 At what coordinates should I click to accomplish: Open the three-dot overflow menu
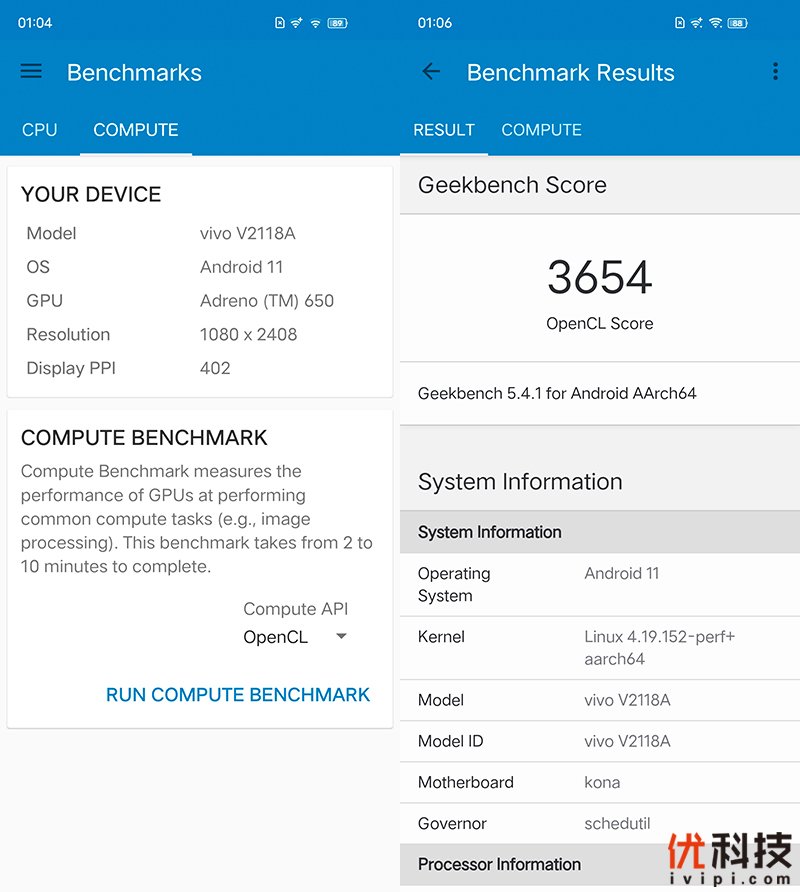[x=775, y=72]
